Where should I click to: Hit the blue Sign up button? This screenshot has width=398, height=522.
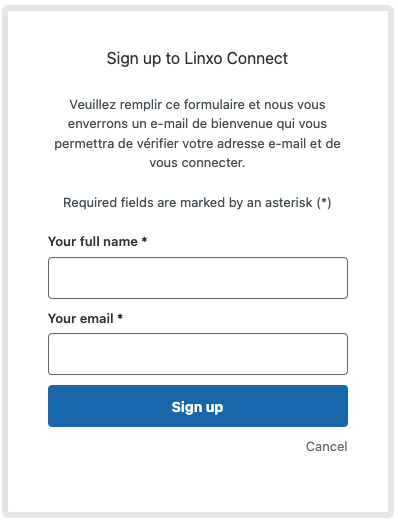point(198,406)
